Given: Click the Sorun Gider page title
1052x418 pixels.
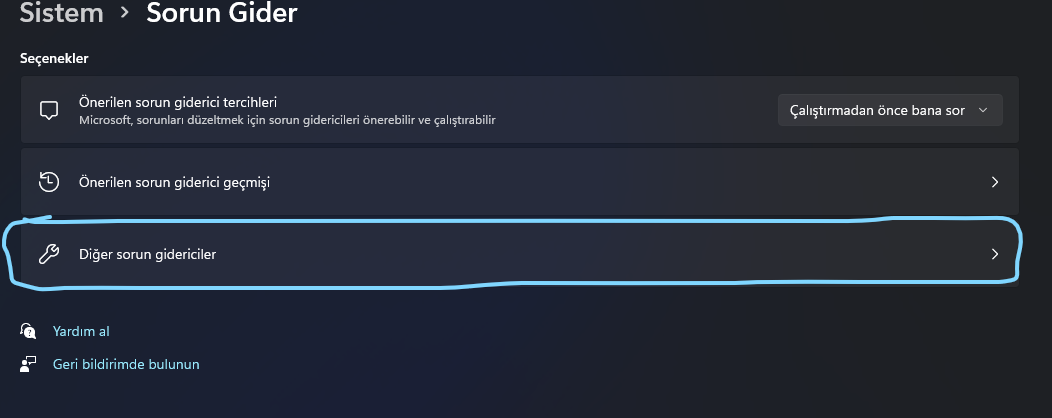Looking at the screenshot, I should tap(221, 14).
